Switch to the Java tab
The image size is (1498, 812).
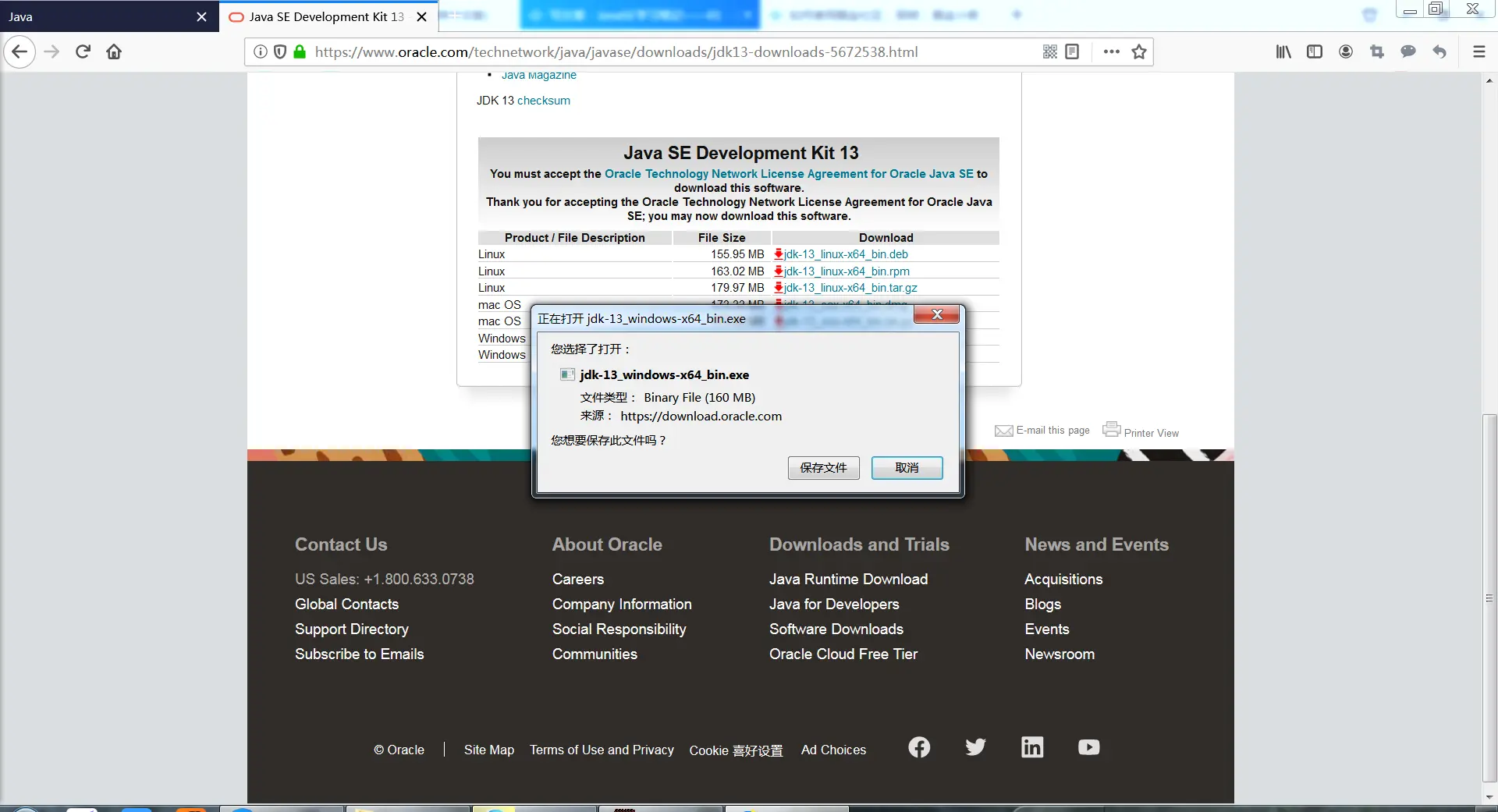click(109, 17)
